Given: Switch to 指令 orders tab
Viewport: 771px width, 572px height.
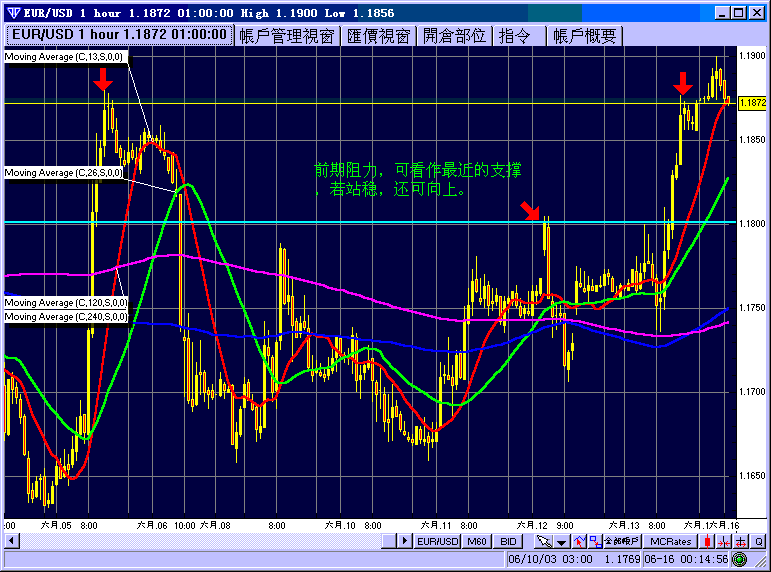Looking at the screenshot, I should point(520,36).
